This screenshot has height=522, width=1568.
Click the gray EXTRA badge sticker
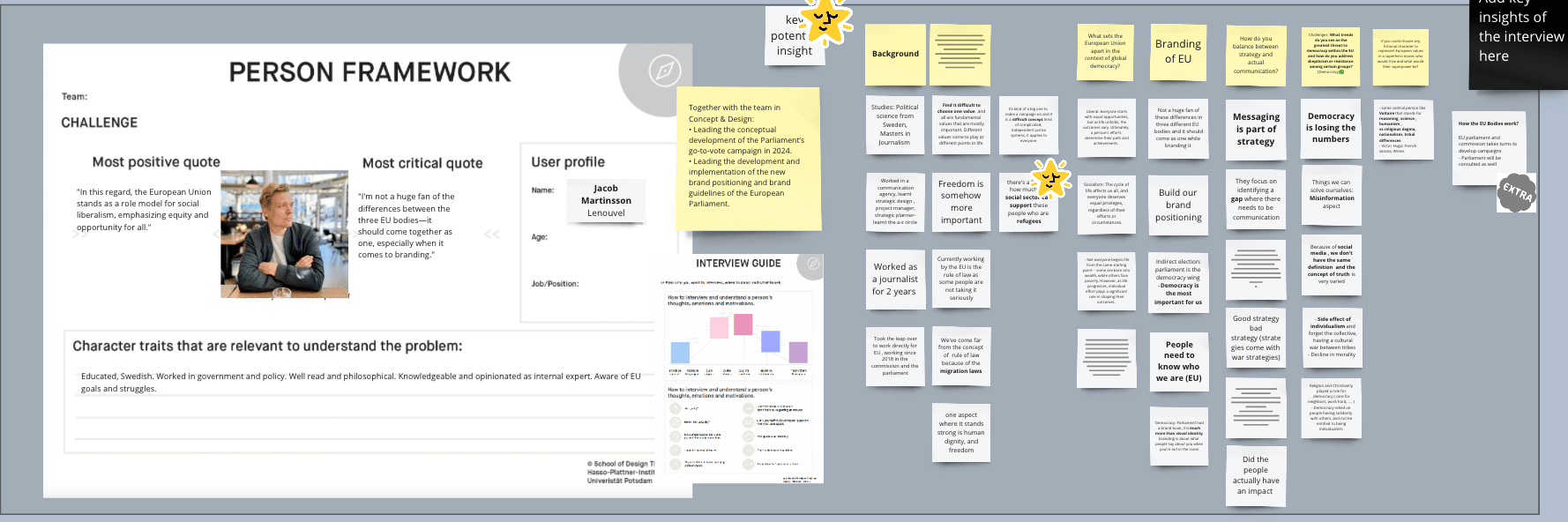pyautogui.click(x=1517, y=192)
